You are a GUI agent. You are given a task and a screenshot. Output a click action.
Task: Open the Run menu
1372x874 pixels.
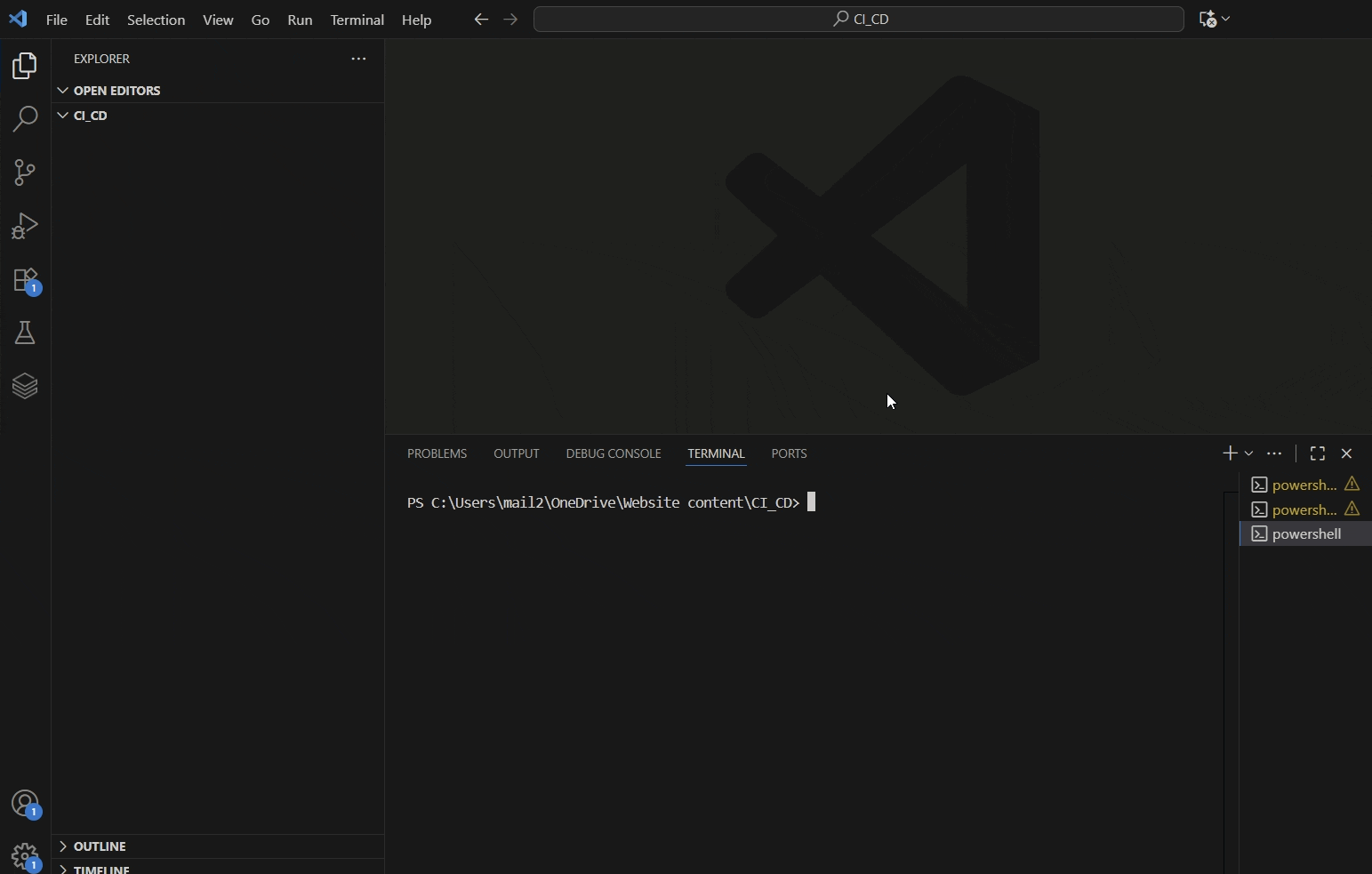(300, 20)
